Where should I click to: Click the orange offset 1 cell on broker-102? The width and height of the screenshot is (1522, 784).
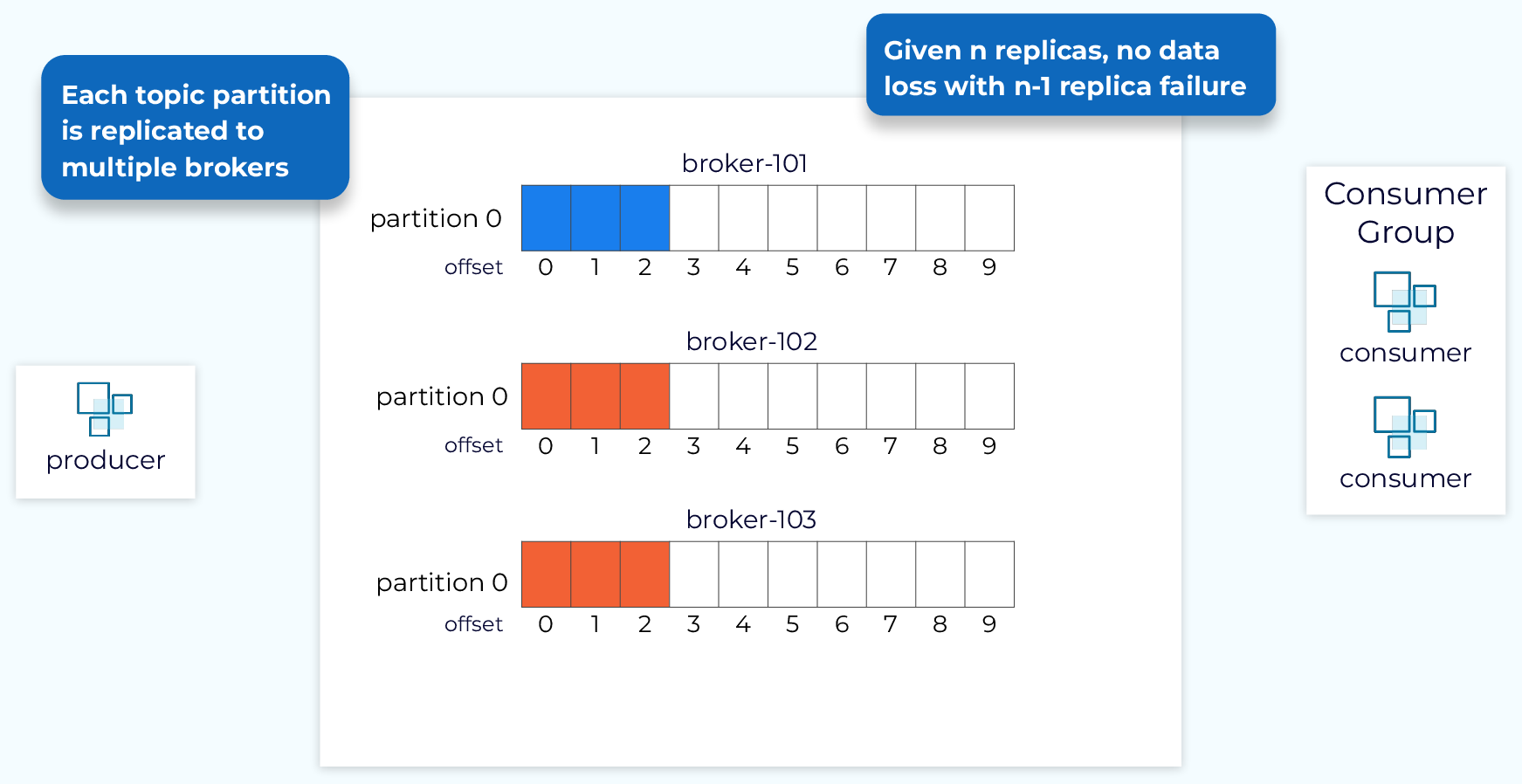596,396
